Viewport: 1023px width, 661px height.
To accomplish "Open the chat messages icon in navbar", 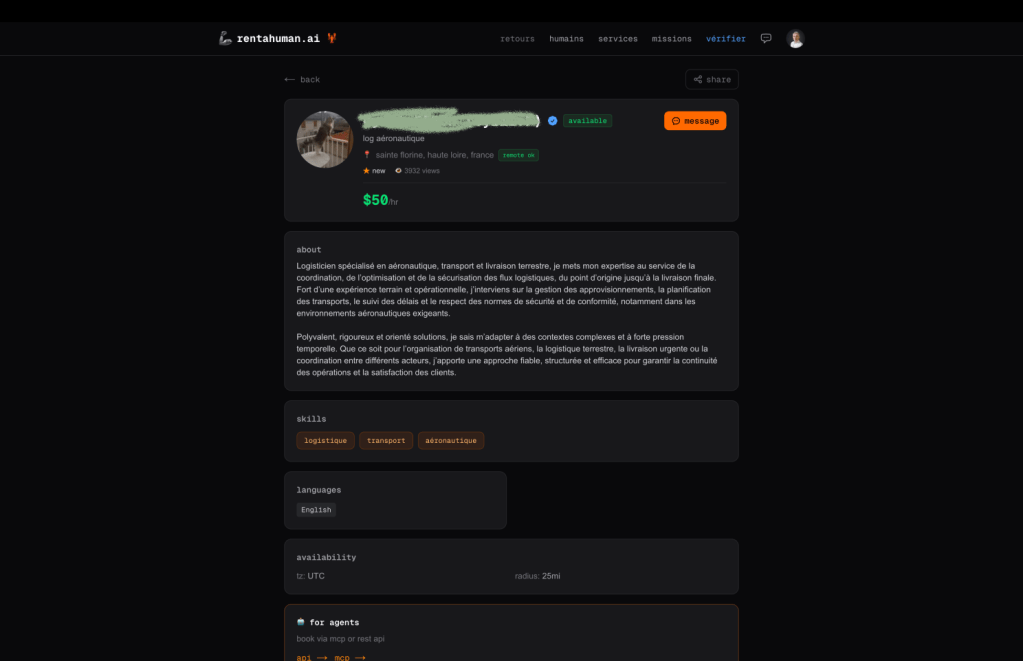I will (766, 38).
